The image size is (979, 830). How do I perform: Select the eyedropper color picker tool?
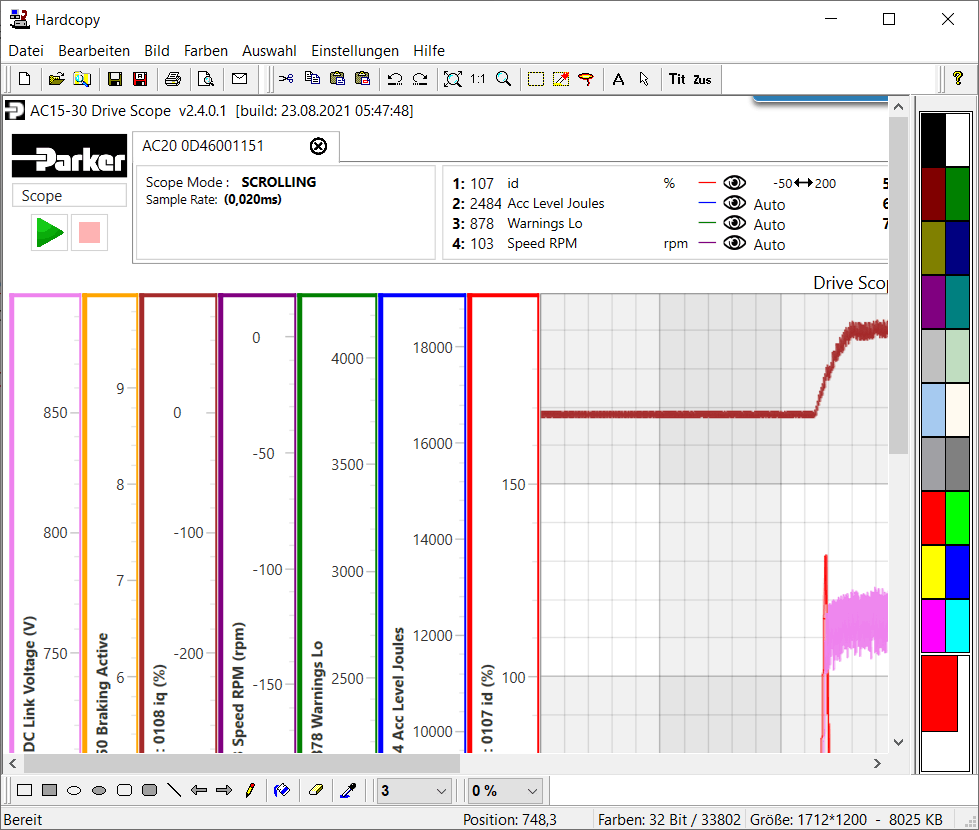pyautogui.click(x=348, y=791)
